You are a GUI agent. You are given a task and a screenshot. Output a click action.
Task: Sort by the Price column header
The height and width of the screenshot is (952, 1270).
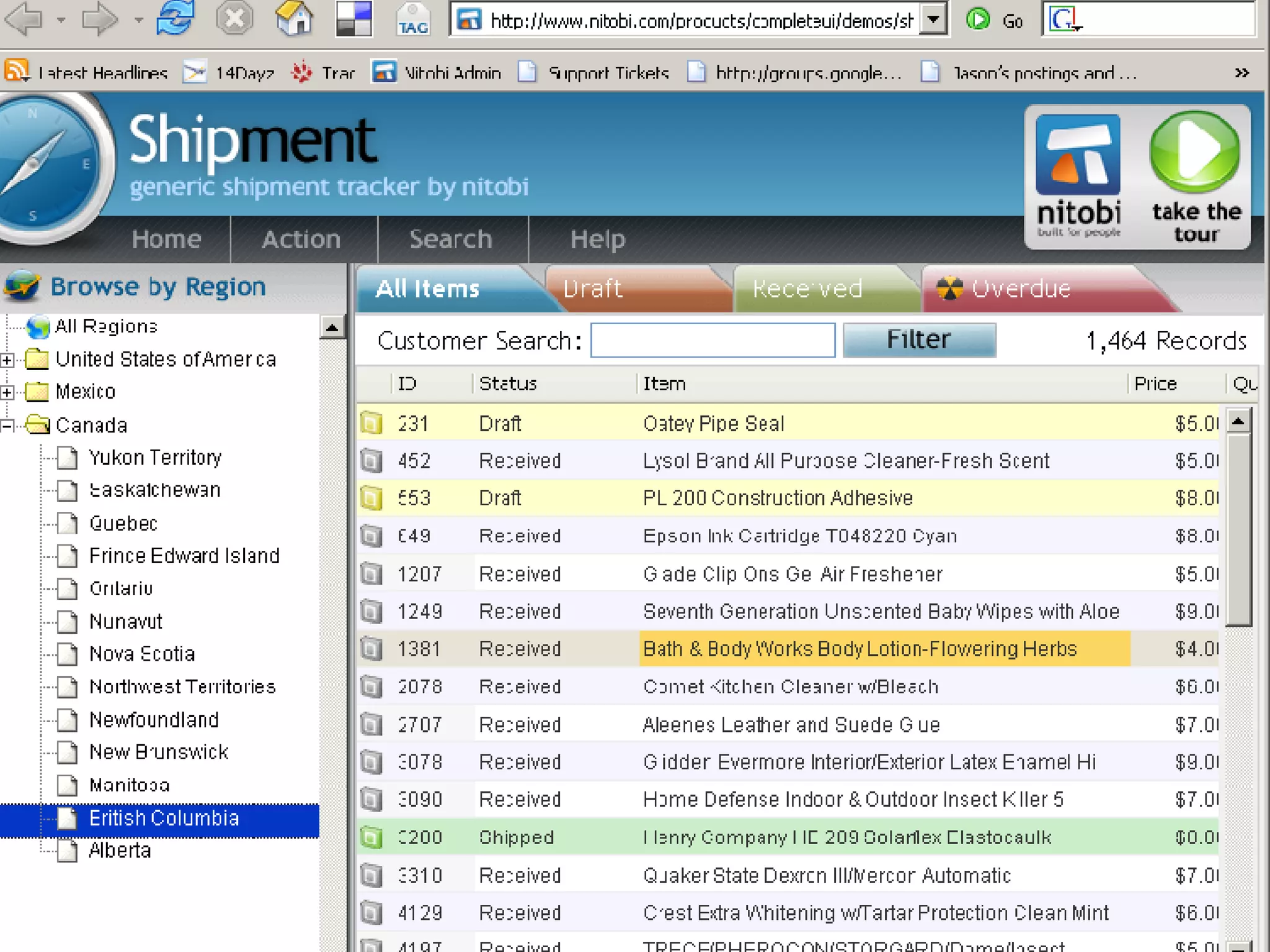pos(1176,384)
